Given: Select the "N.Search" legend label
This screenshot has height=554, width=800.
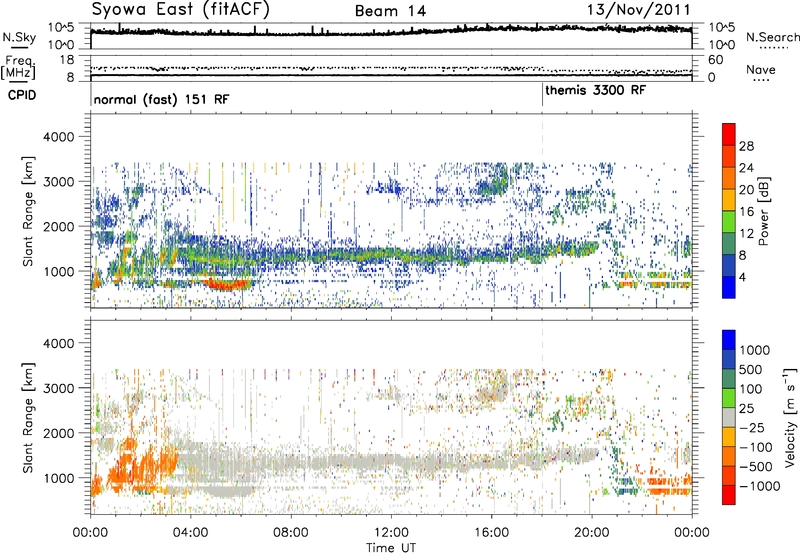Looking at the screenshot, I should pyautogui.click(x=772, y=37).
